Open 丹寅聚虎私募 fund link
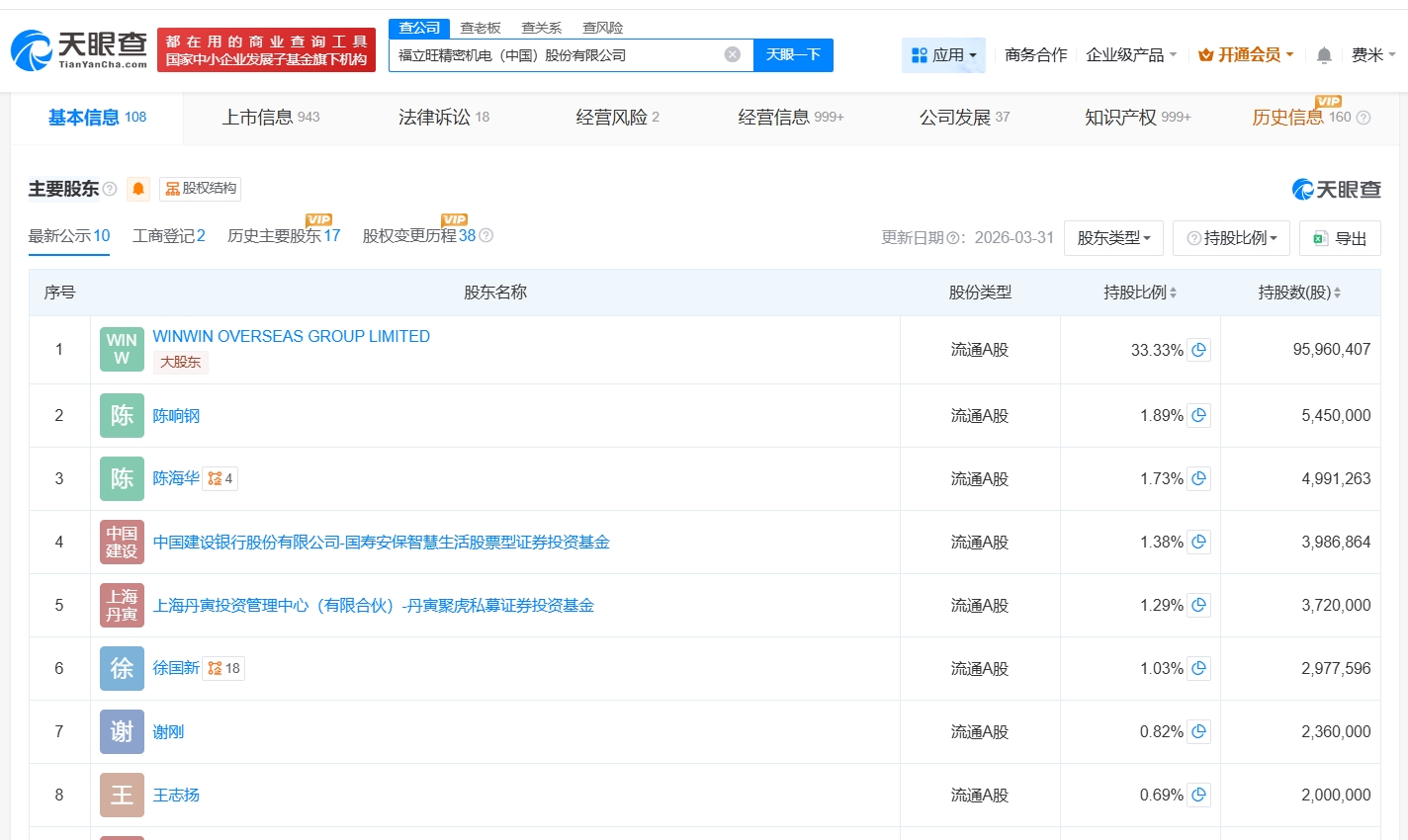1408x840 pixels. coord(374,606)
